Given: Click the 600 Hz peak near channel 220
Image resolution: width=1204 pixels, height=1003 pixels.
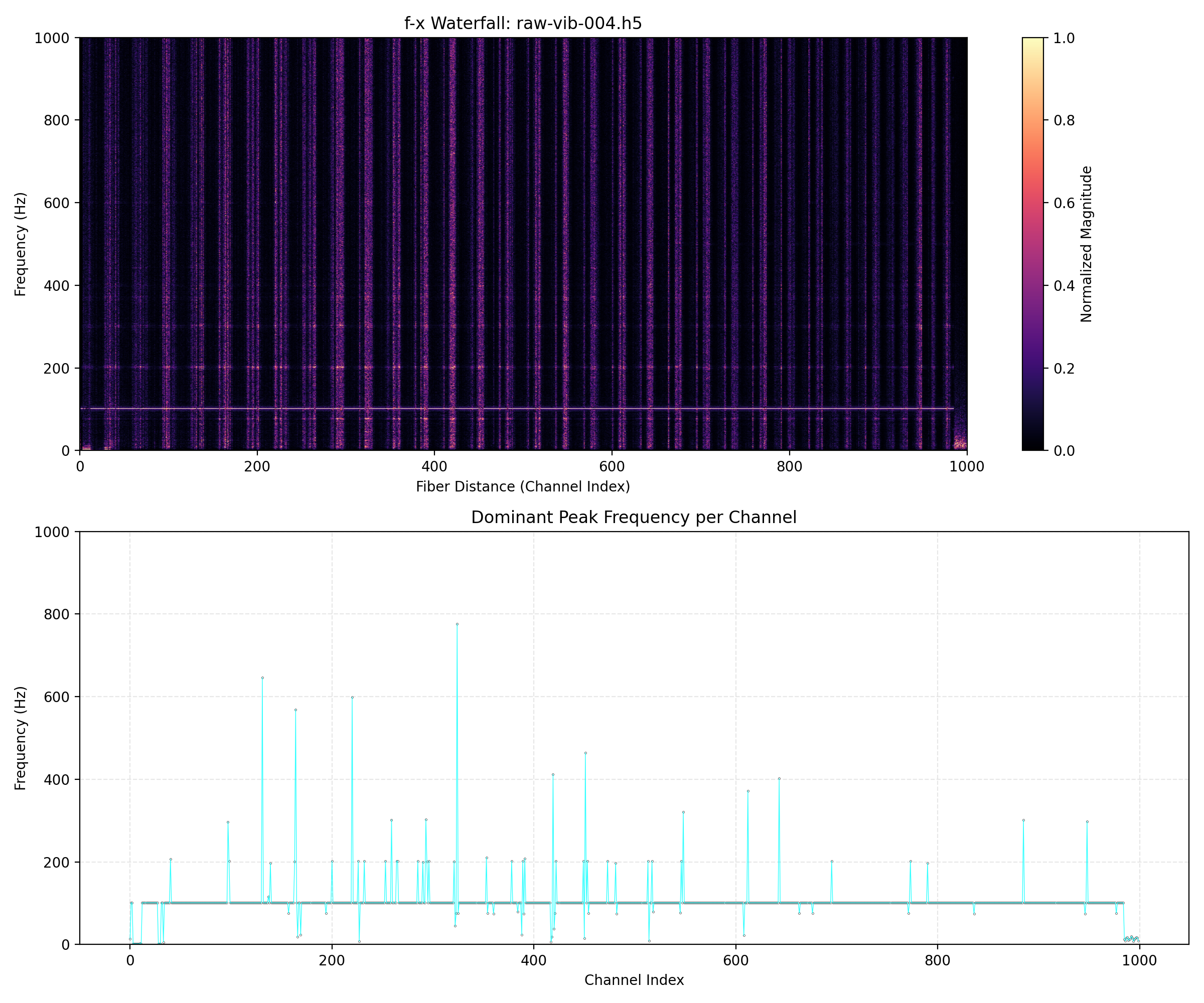Looking at the screenshot, I should 352,698.
